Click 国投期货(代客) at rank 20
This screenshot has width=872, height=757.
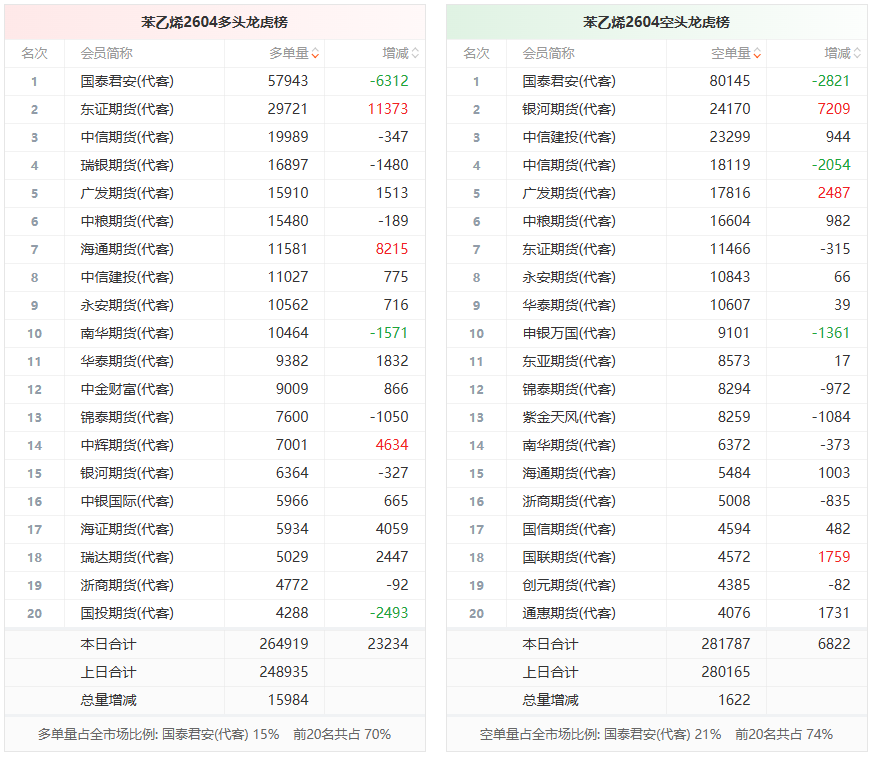(127, 614)
